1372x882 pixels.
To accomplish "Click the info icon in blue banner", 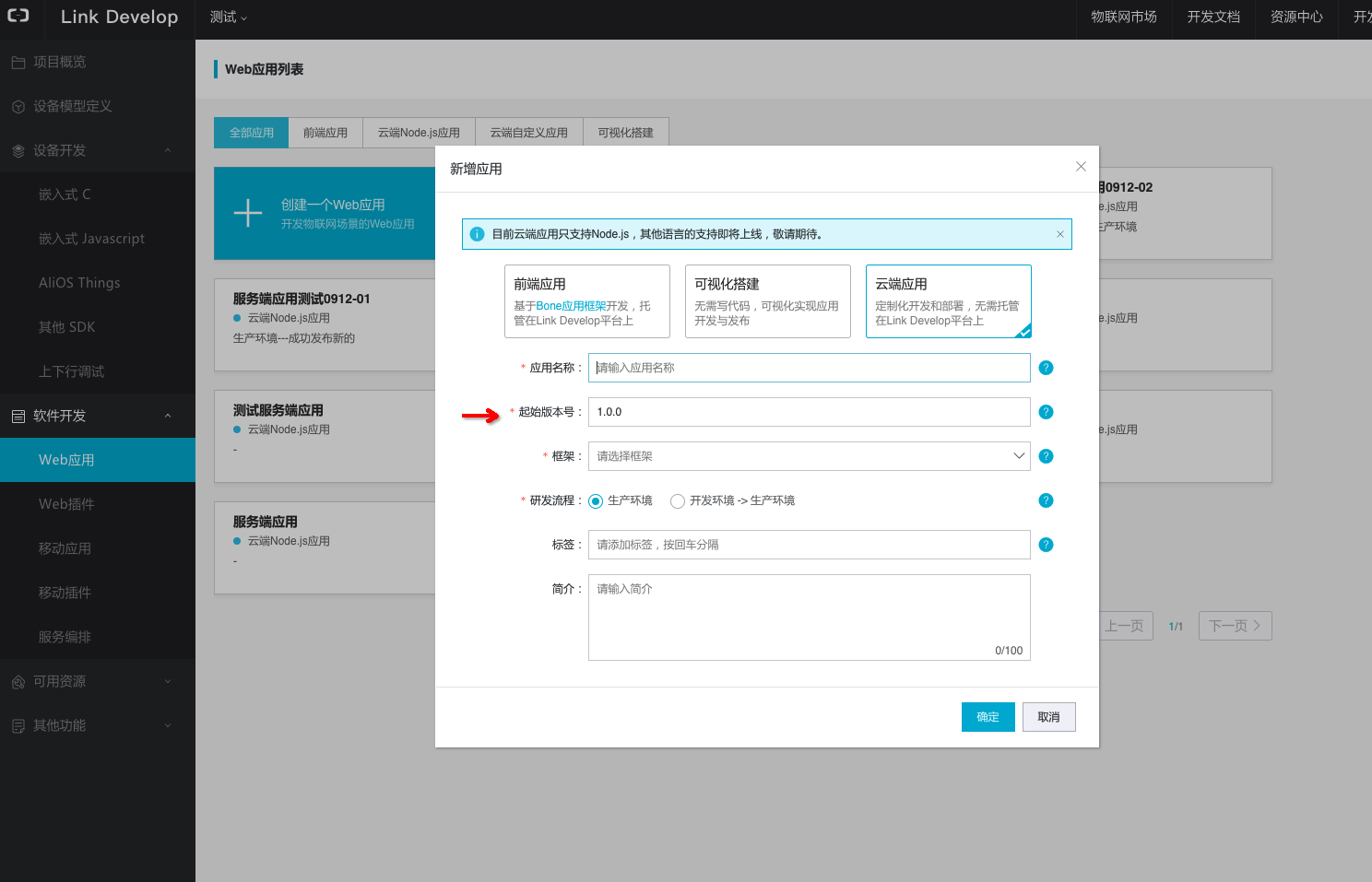I will point(477,234).
